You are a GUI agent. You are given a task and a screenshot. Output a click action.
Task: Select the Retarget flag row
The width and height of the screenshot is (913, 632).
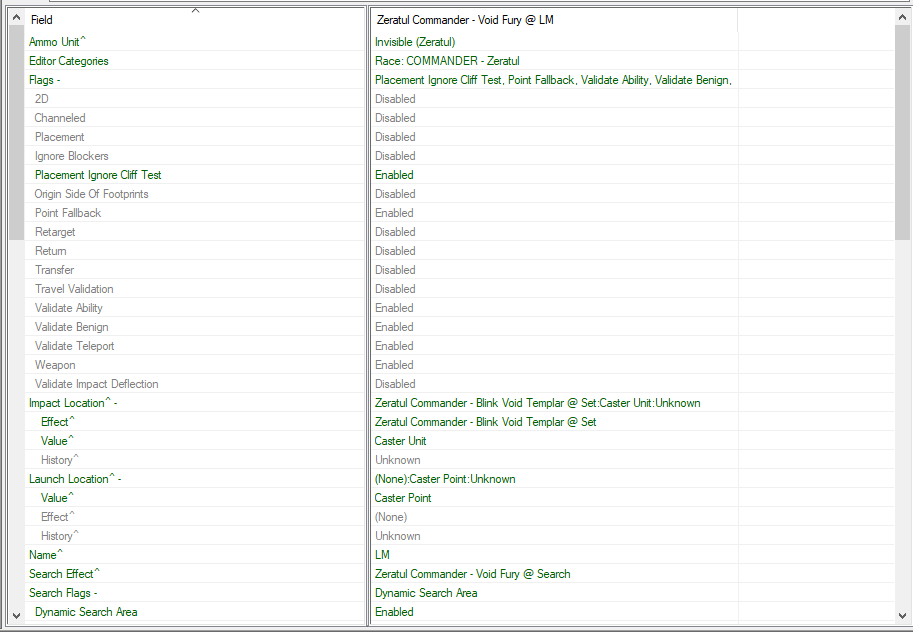click(194, 232)
